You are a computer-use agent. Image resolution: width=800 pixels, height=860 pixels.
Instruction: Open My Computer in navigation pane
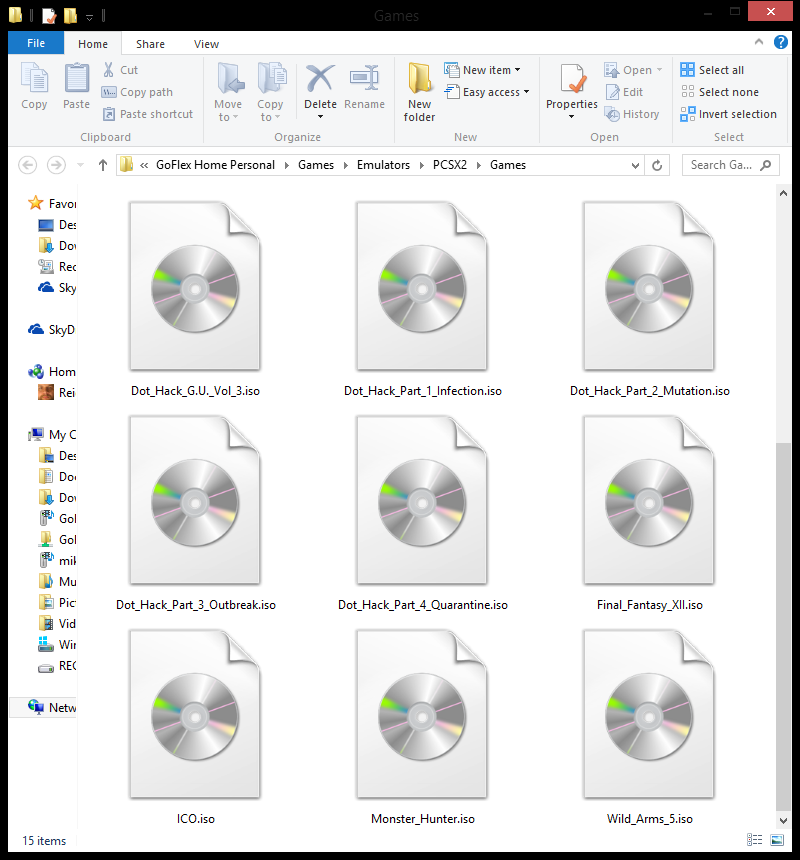(52, 435)
